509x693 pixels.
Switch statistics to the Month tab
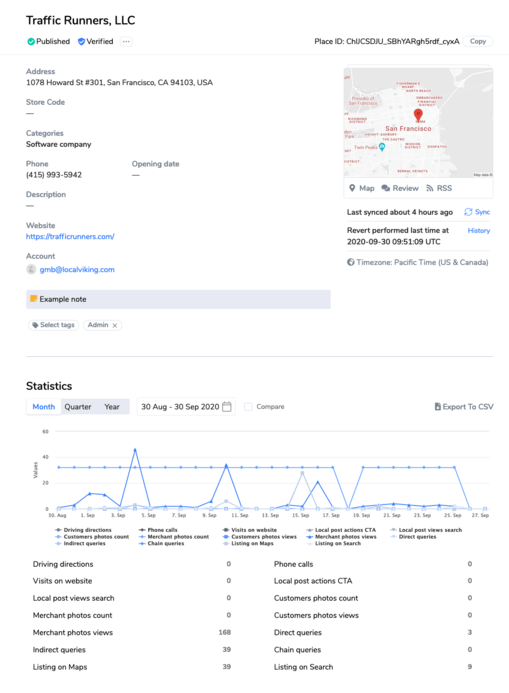(x=44, y=407)
